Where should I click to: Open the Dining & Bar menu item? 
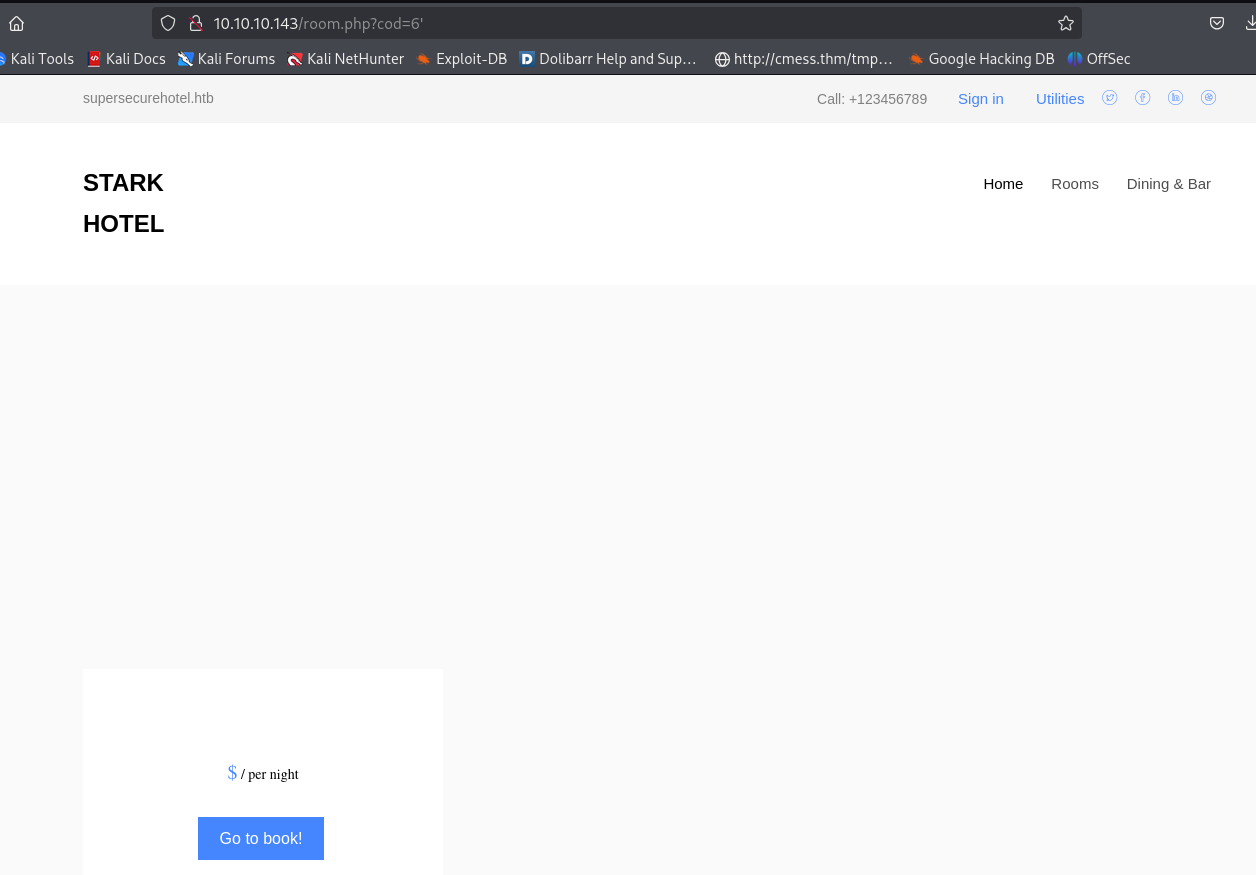pos(1168,184)
